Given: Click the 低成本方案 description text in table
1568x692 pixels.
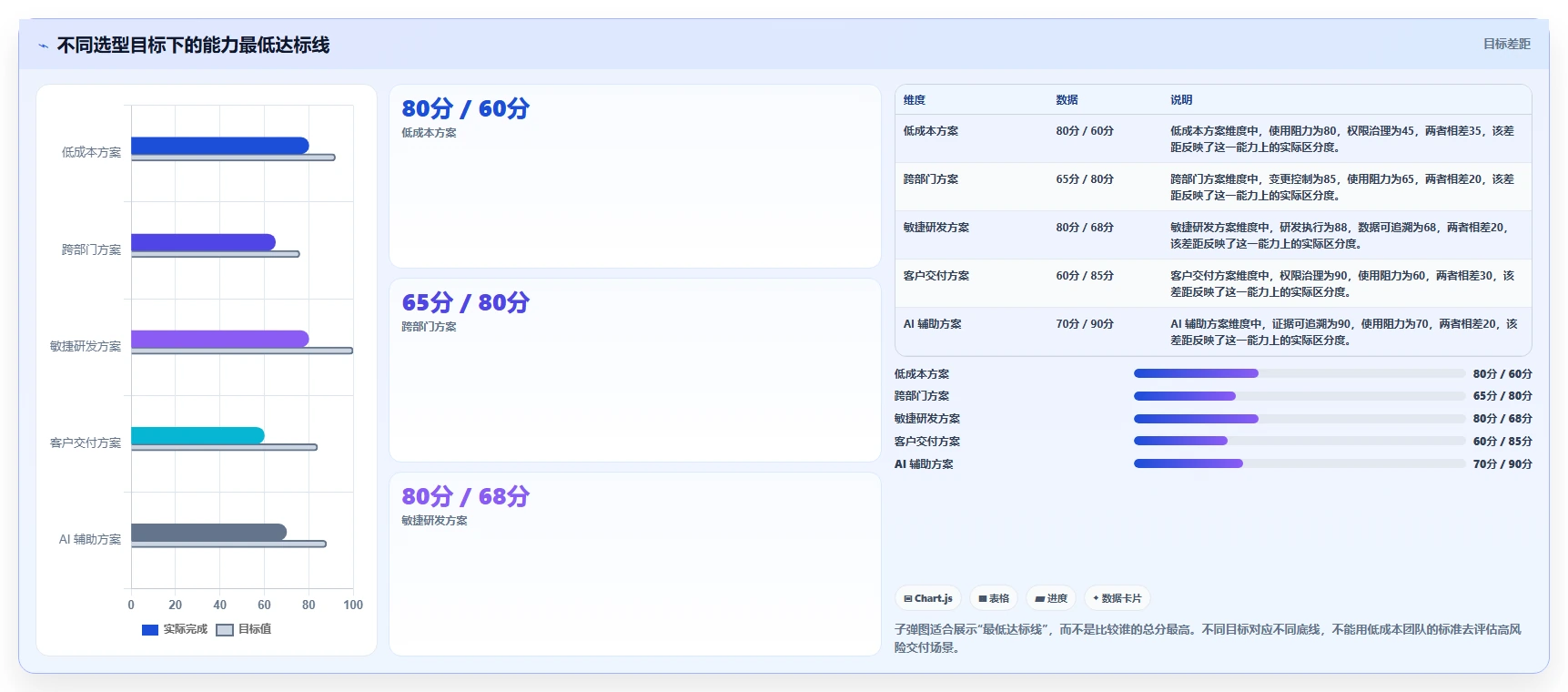Looking at the screenshot, I should [x=1342, y=139].
